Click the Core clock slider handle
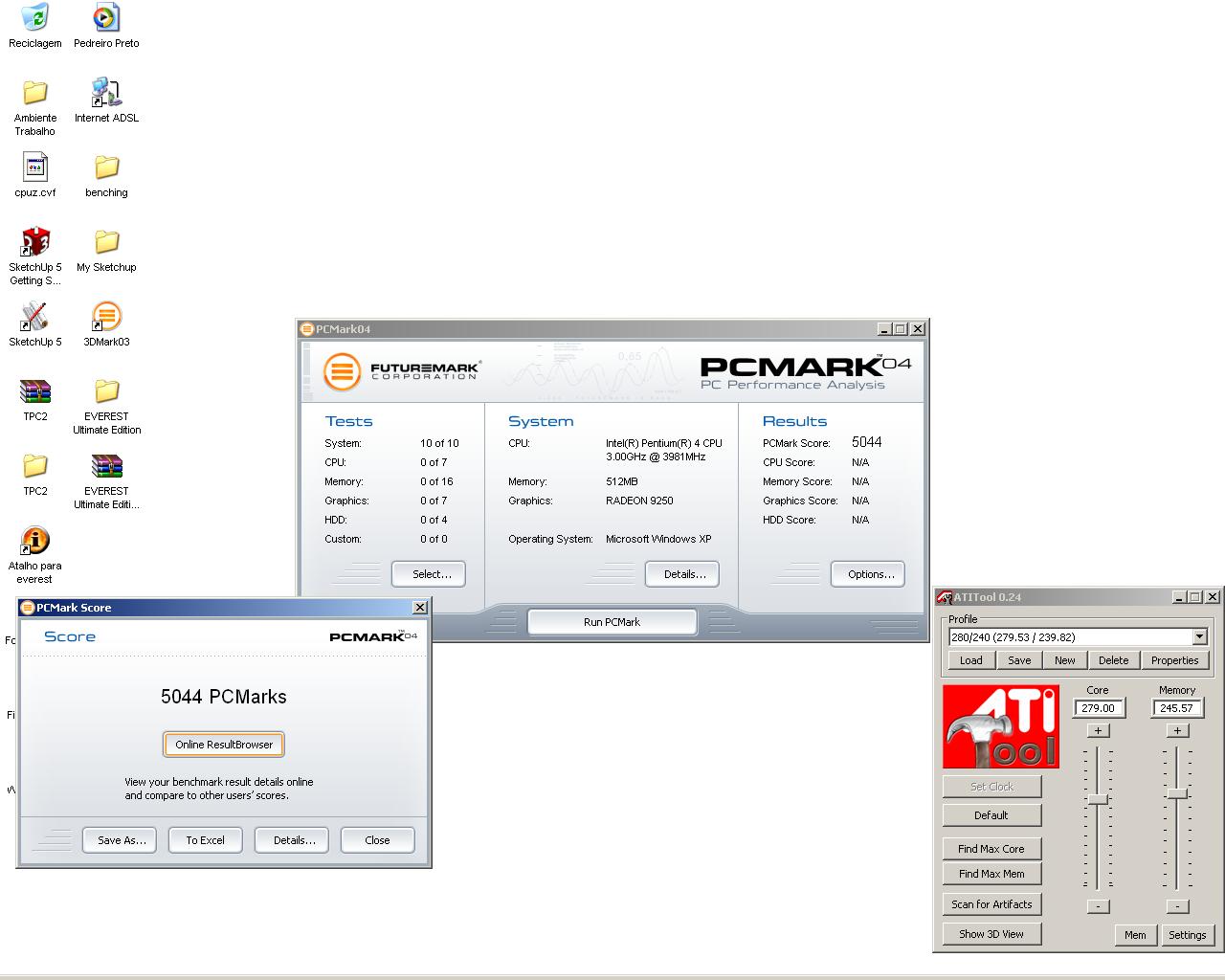 click(x=1098, y=799)
